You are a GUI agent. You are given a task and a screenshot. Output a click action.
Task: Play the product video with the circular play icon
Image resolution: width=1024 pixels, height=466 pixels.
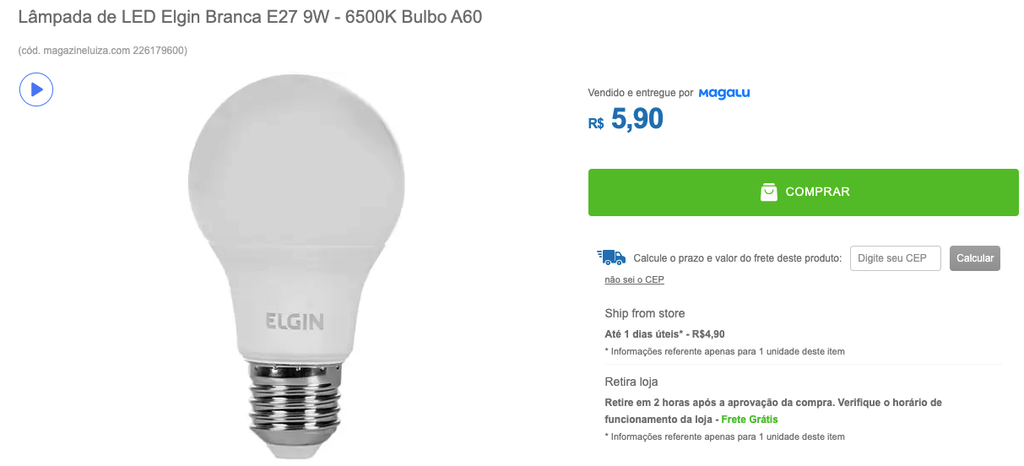point(36,89)
